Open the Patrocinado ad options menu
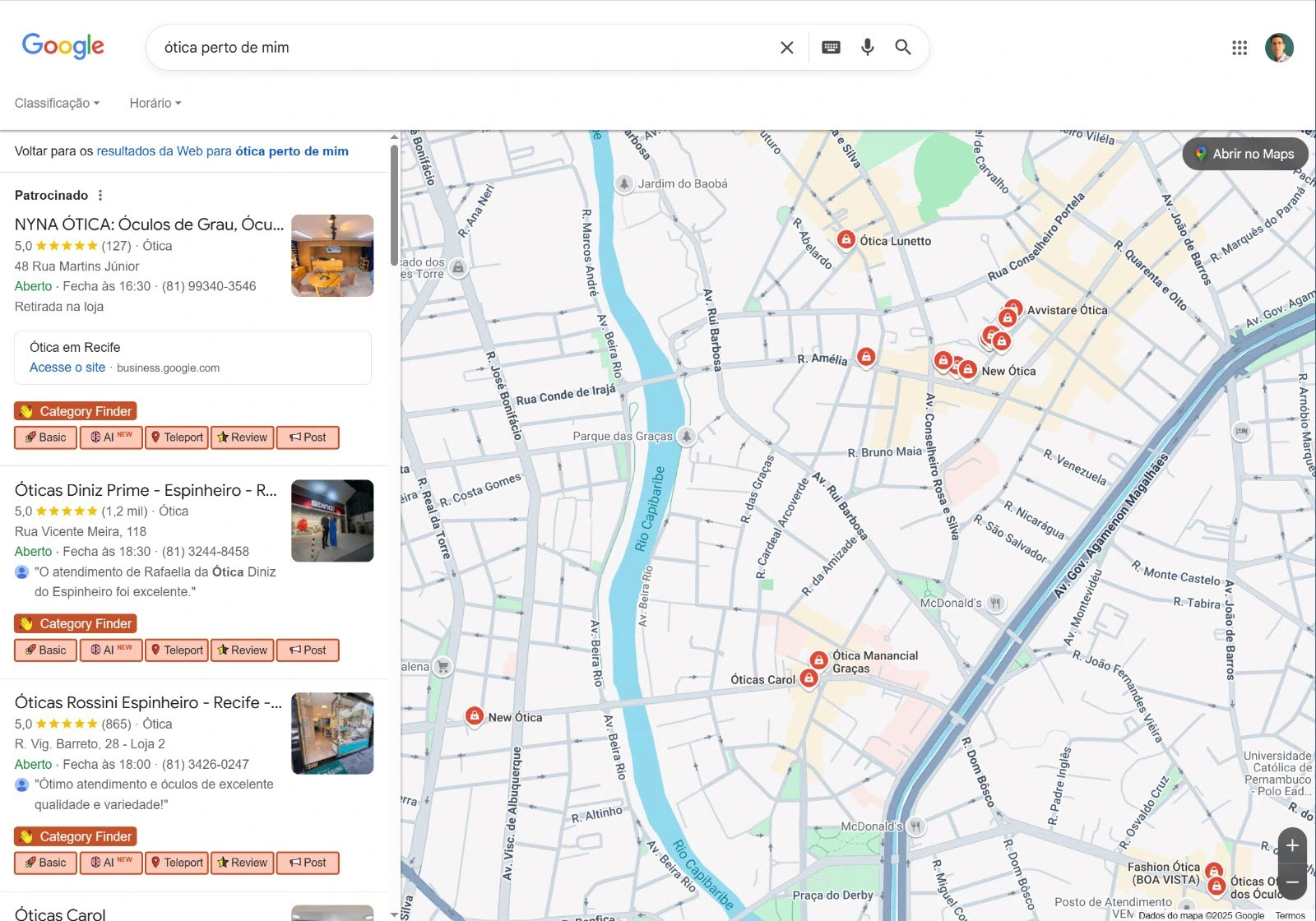 pos(100,195)
